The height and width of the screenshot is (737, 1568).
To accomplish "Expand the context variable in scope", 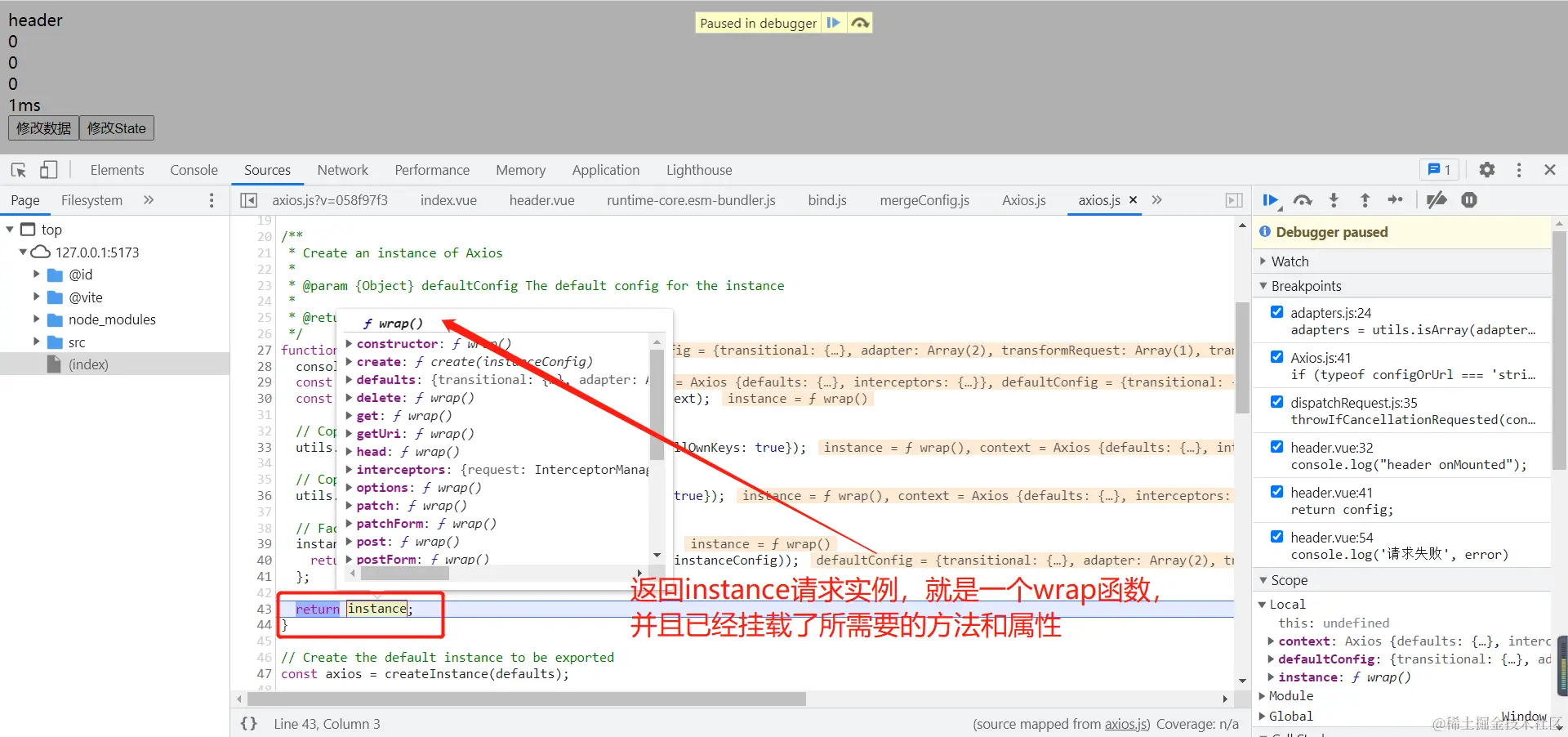I will click(x=1271, y=641).
